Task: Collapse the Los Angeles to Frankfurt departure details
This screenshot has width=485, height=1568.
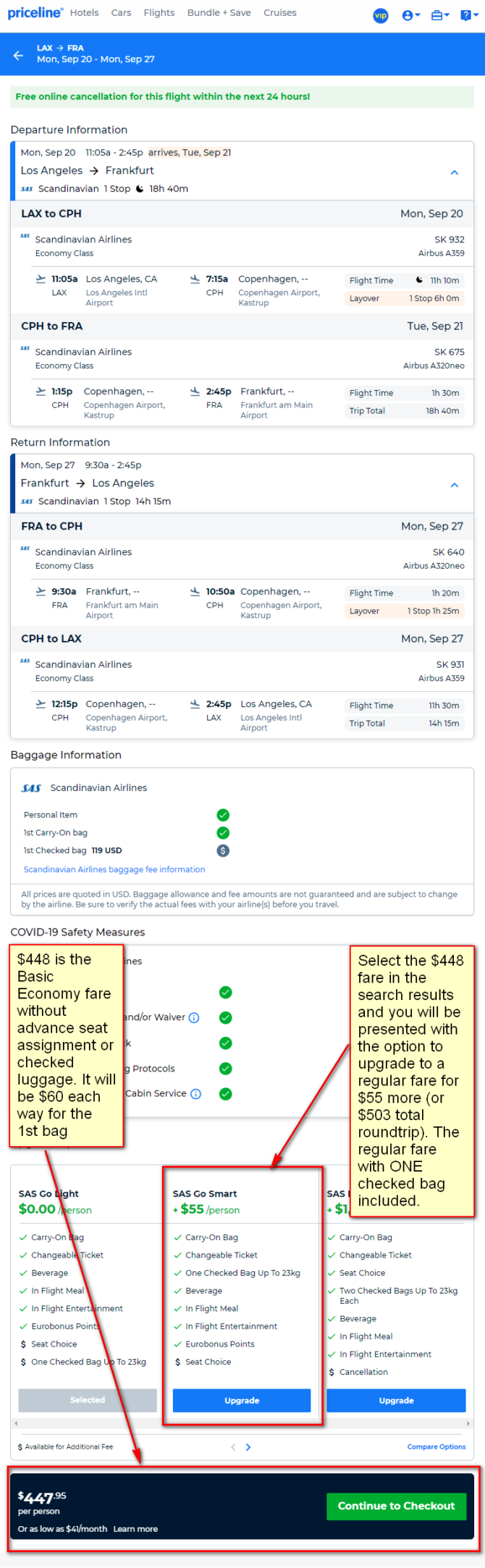Action: (455, 172)
